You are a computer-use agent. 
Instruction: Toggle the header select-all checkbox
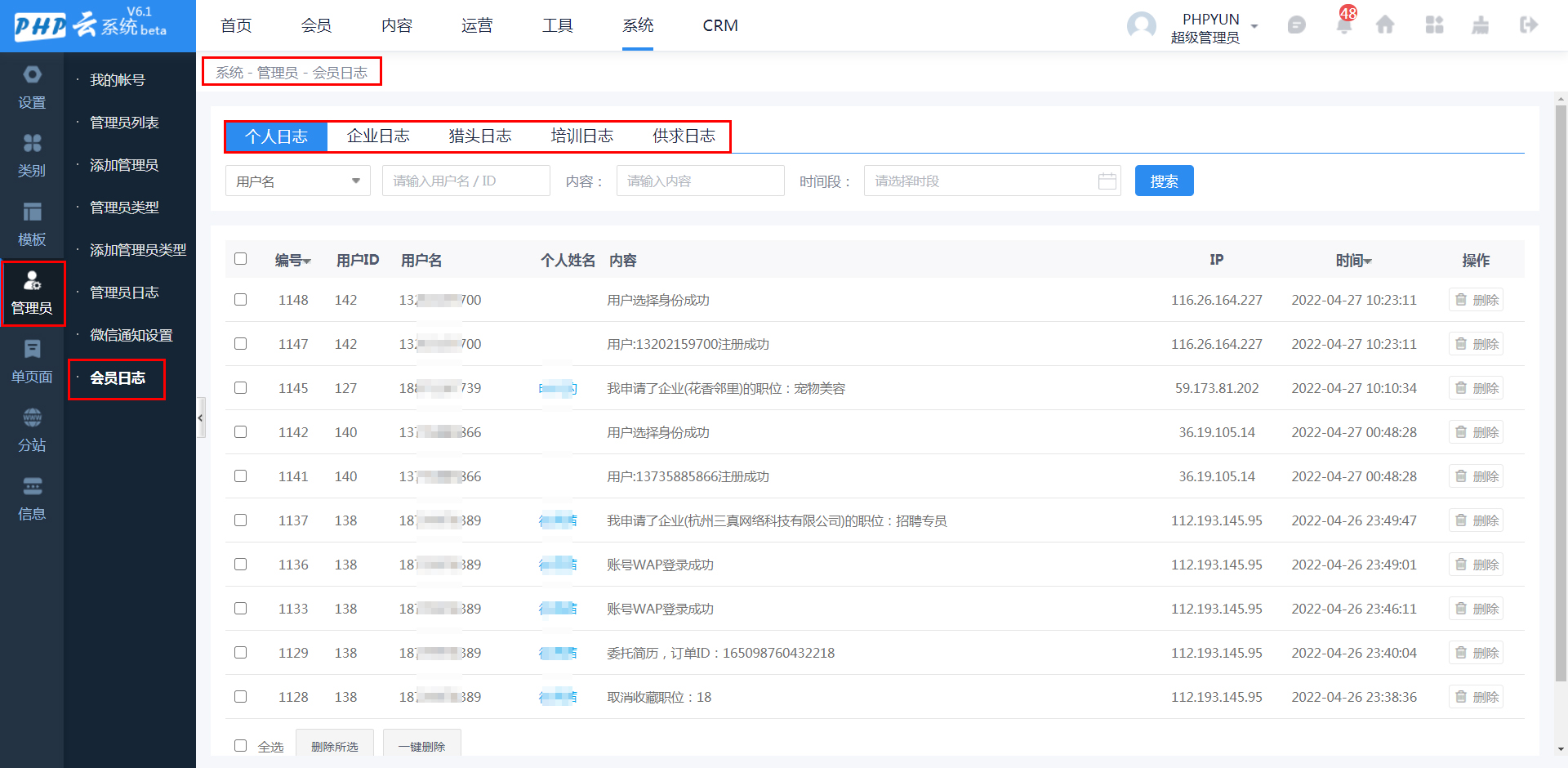[x=240, y=259]
